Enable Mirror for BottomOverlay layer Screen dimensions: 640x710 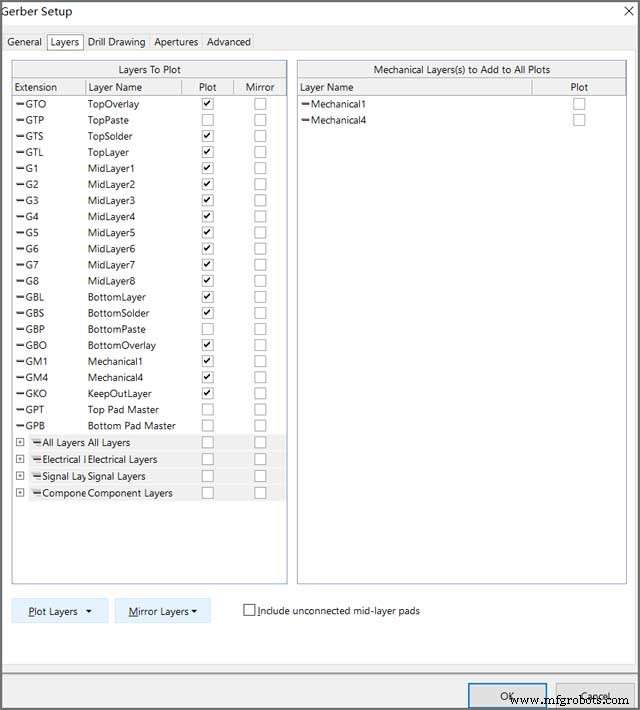click(x=260, y=345)
